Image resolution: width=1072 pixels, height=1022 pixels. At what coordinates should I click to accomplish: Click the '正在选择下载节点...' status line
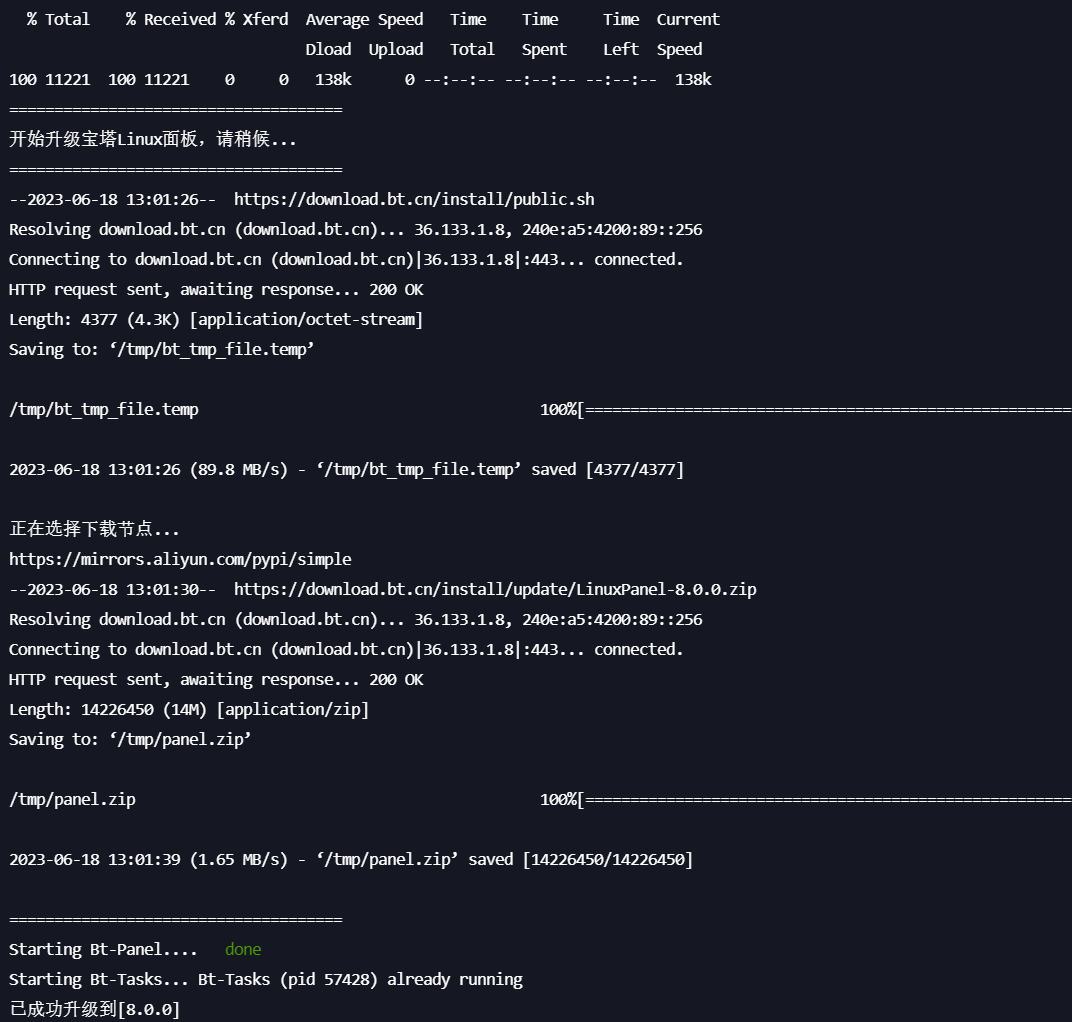pos(94,529)
